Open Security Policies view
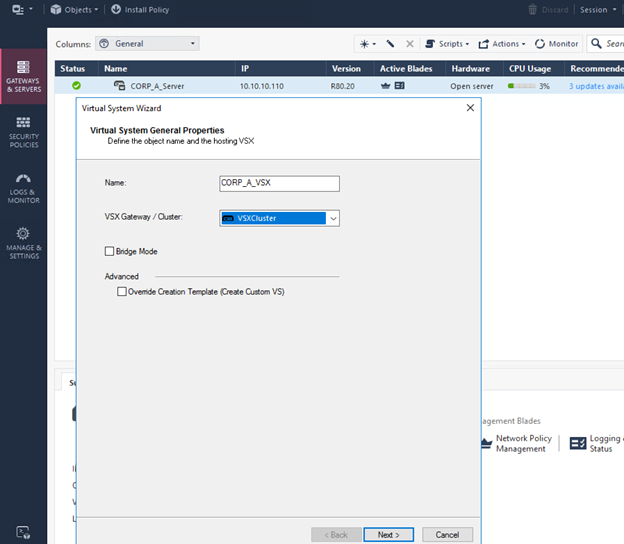 pos(23,133)
